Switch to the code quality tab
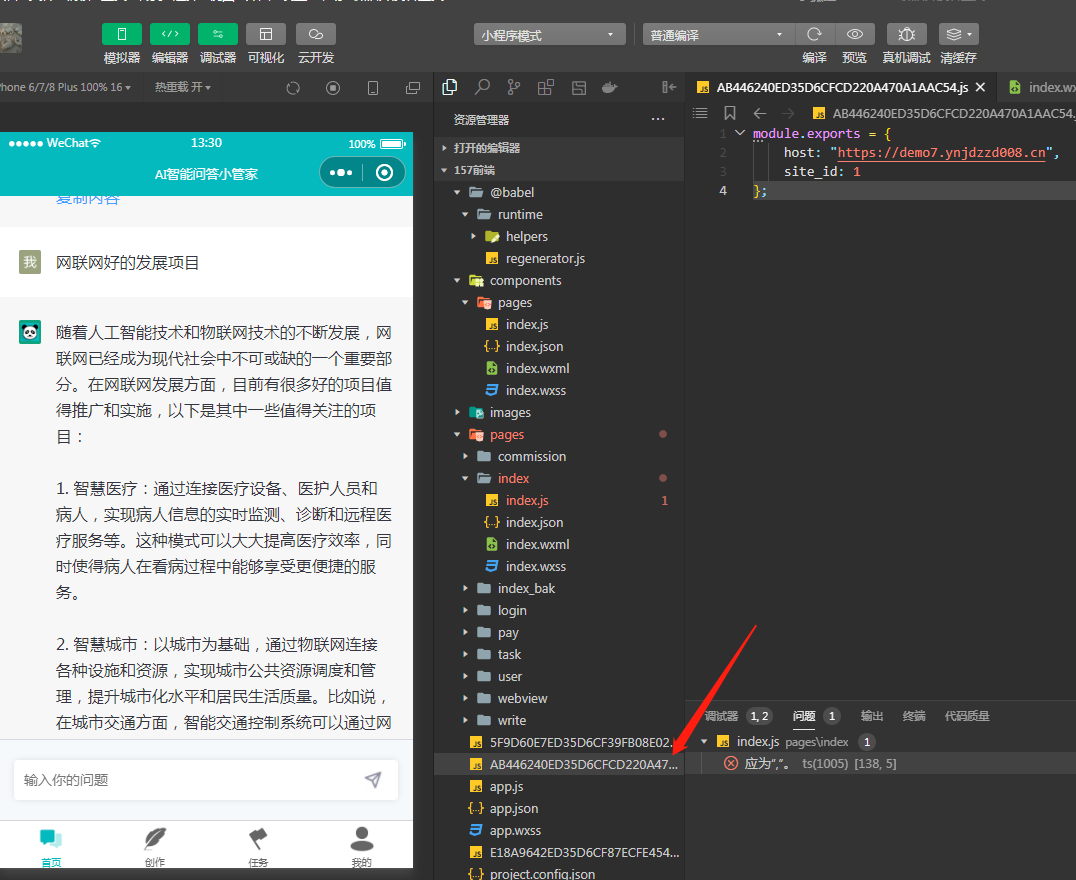1076x880 pixels. click(967, 716)
